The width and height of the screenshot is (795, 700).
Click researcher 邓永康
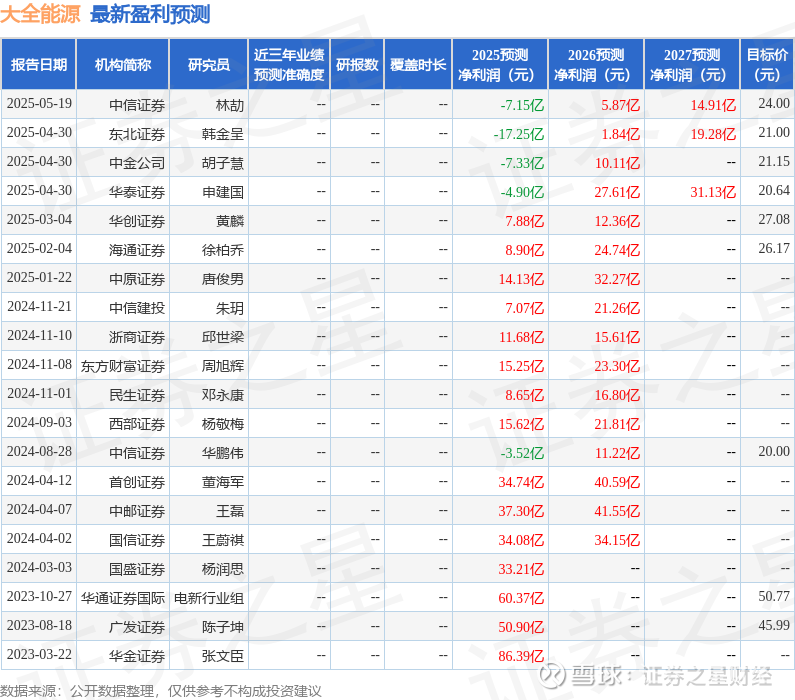coord(223,395)
